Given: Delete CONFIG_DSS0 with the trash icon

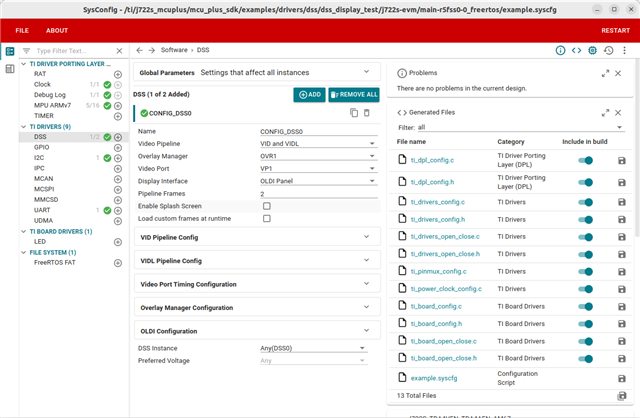Looking at the screenshot, I should click(367, 113).
